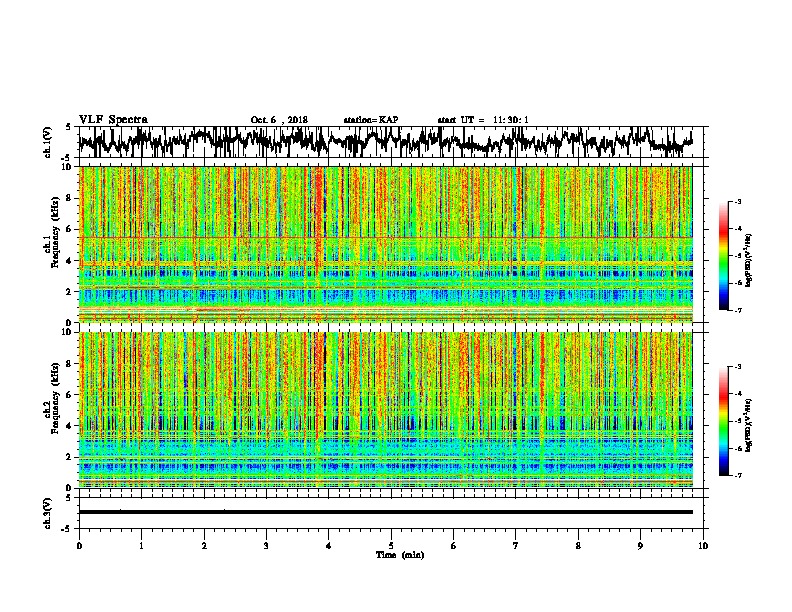Click the 'station=KAP' label
Viewport: 792px width, 612px height.
370,120
